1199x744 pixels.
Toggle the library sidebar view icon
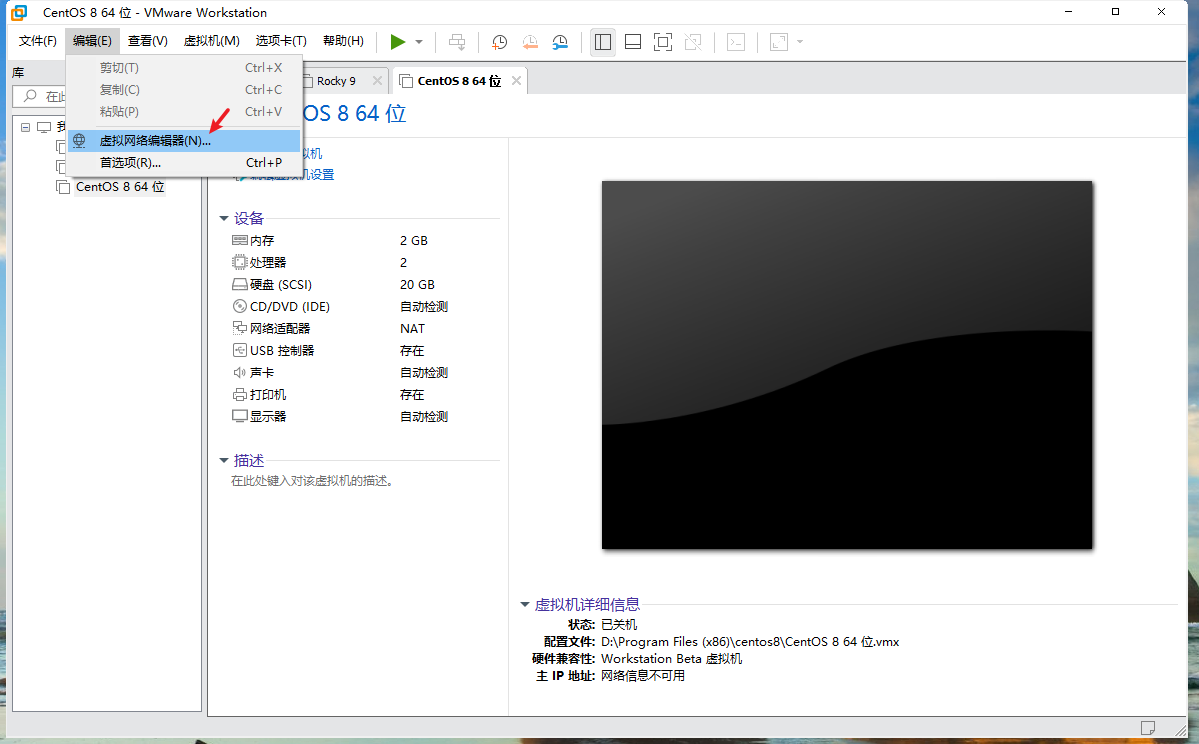(603, 42)
